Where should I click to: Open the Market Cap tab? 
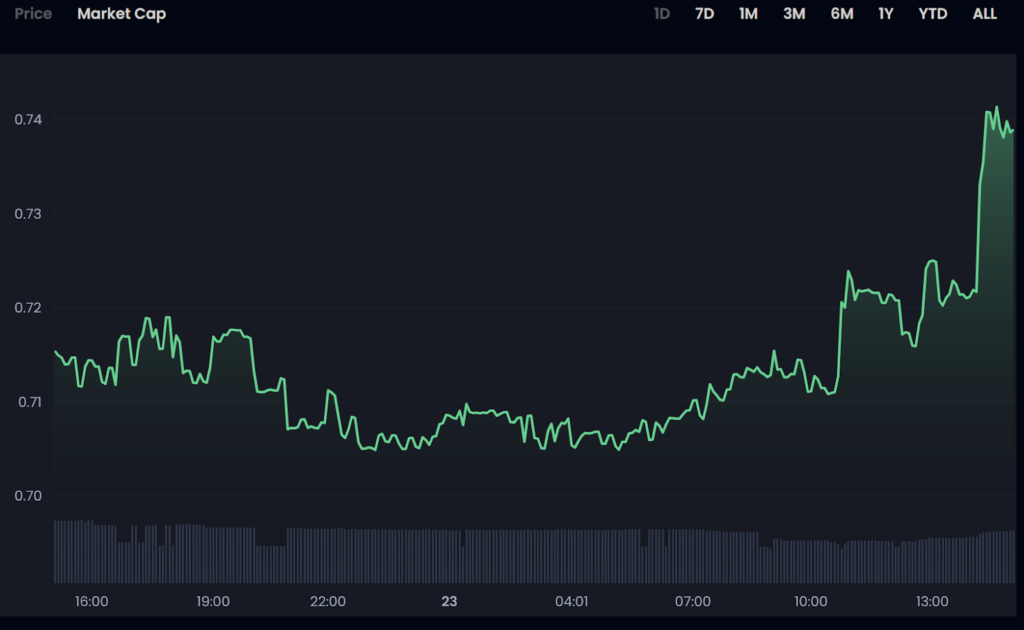pyautogui.click(x=121, y=14)
